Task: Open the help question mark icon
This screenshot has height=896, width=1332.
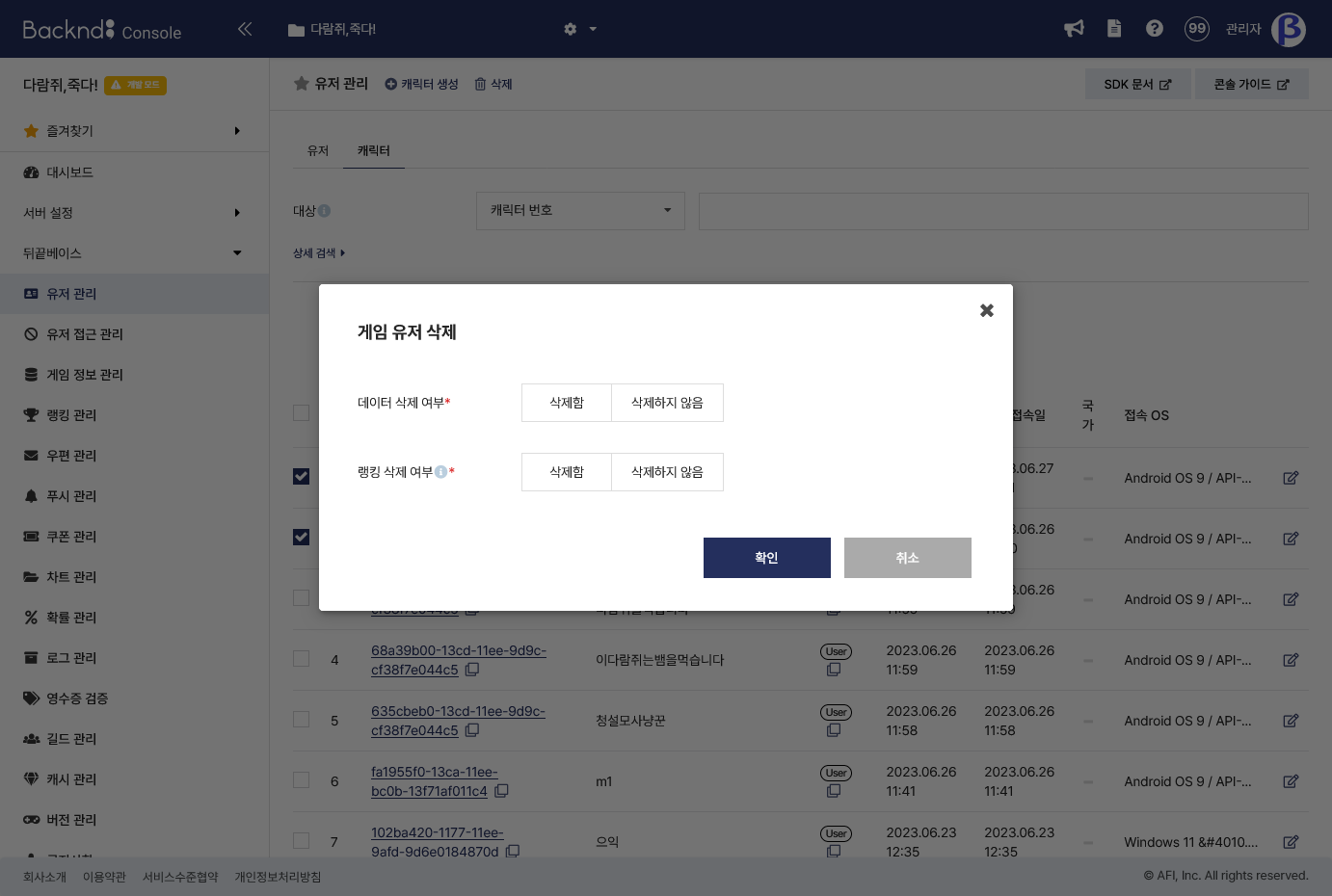Action: (1155, 29)
